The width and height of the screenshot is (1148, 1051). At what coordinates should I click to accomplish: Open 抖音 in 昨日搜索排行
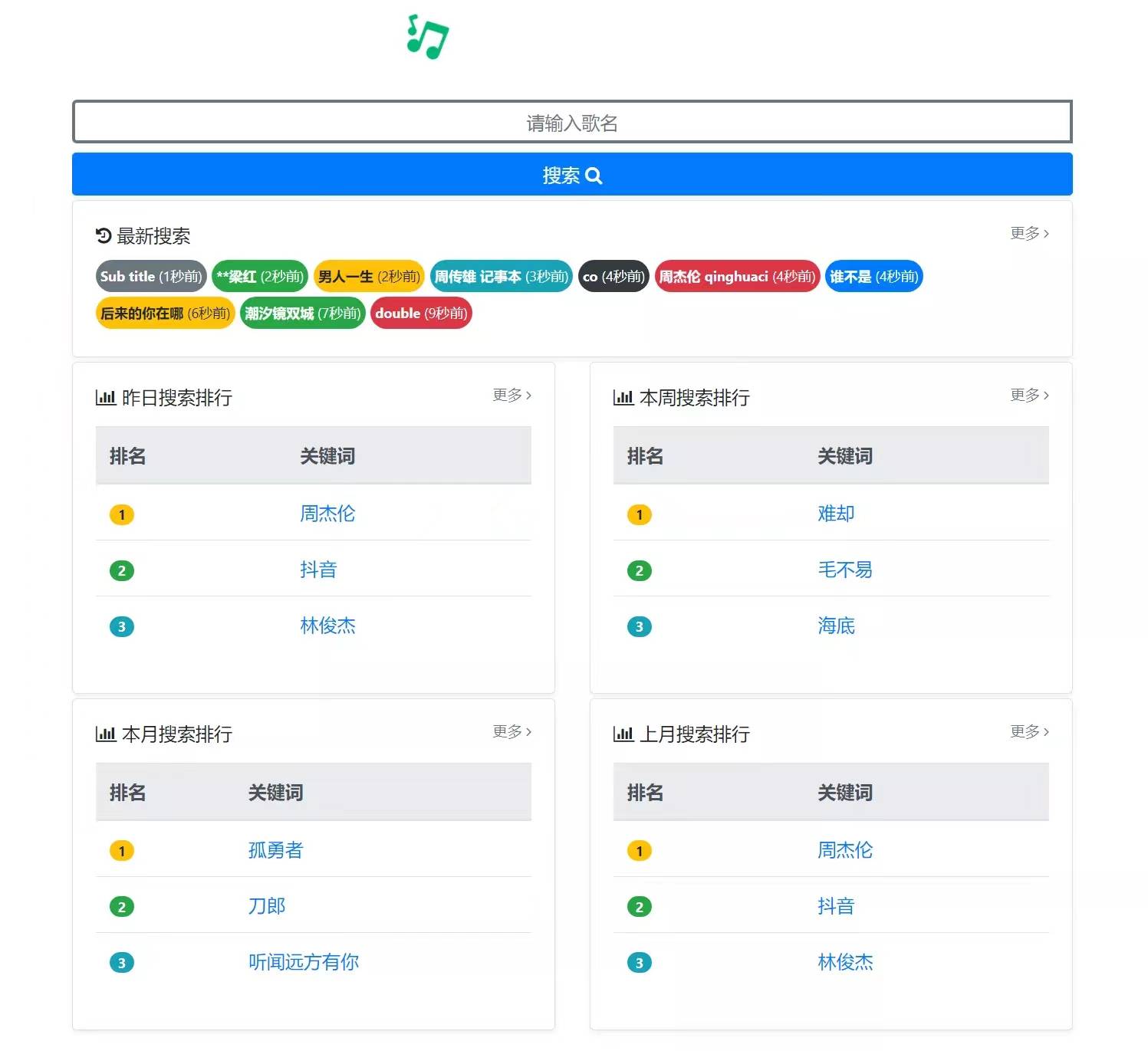coord(318,570)
